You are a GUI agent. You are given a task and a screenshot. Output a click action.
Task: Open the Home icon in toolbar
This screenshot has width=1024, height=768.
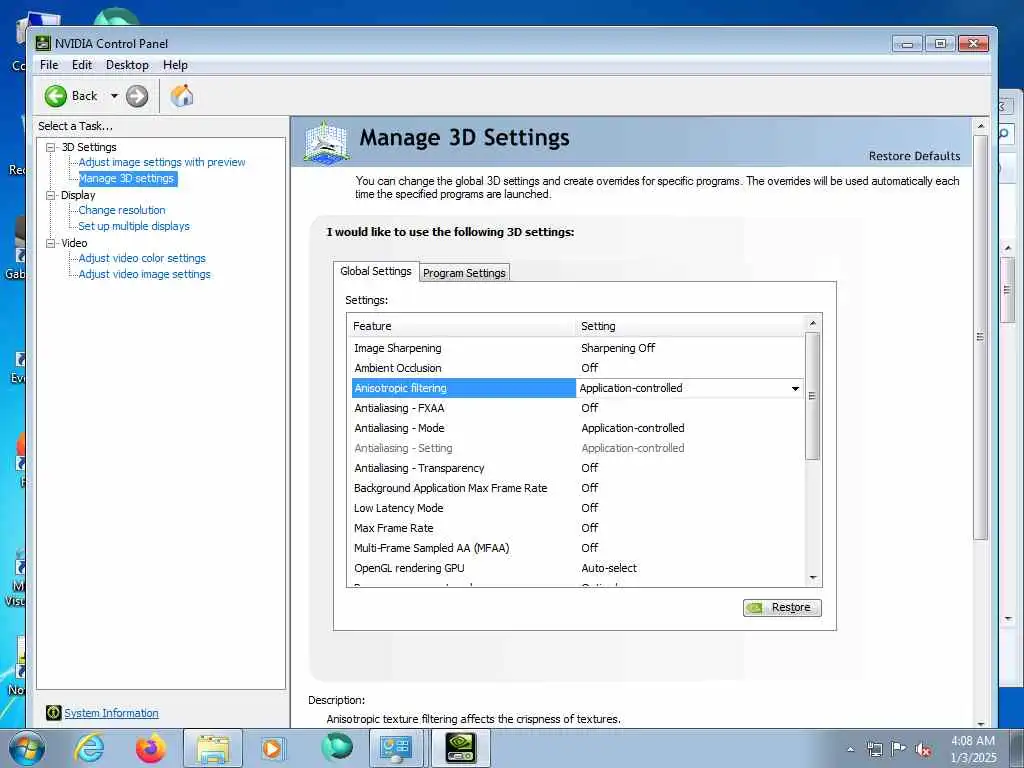pos(182,96)
